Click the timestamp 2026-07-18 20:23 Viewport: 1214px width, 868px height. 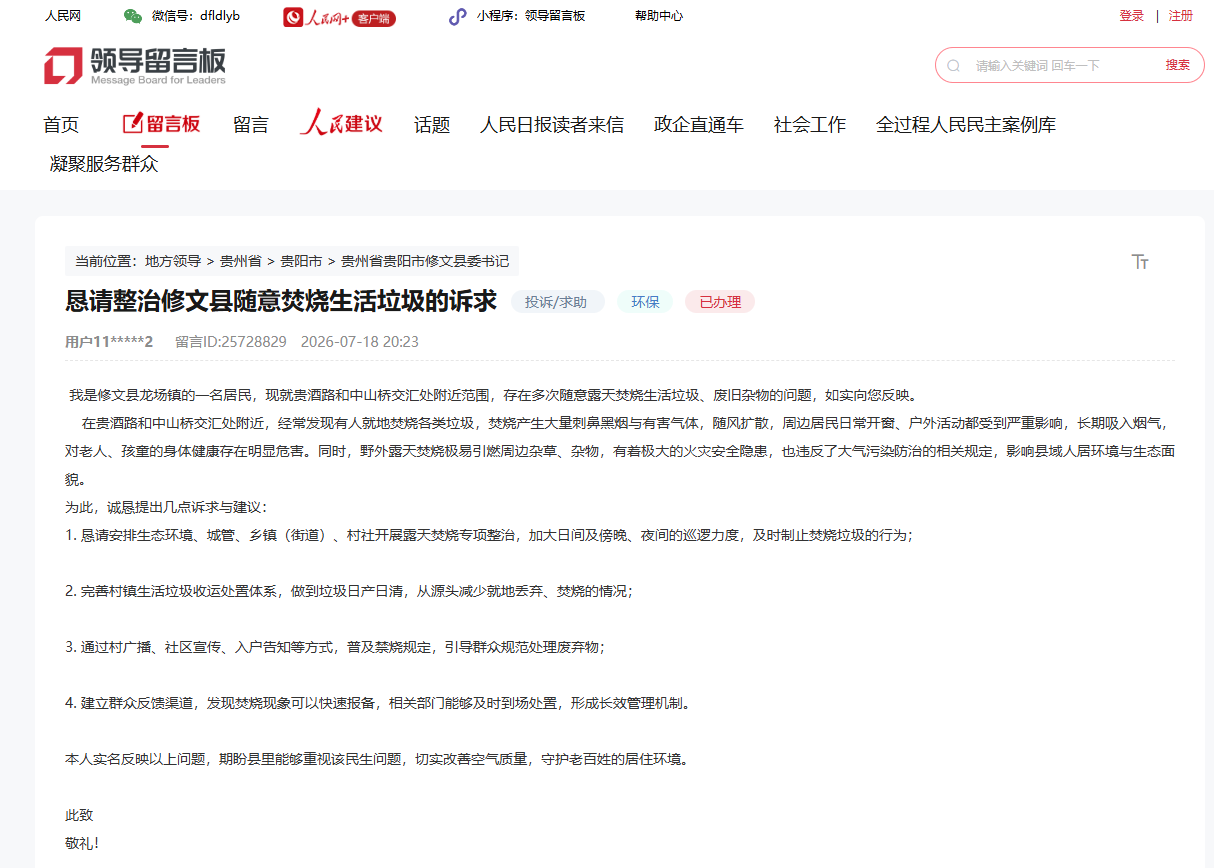click(360, 342)
